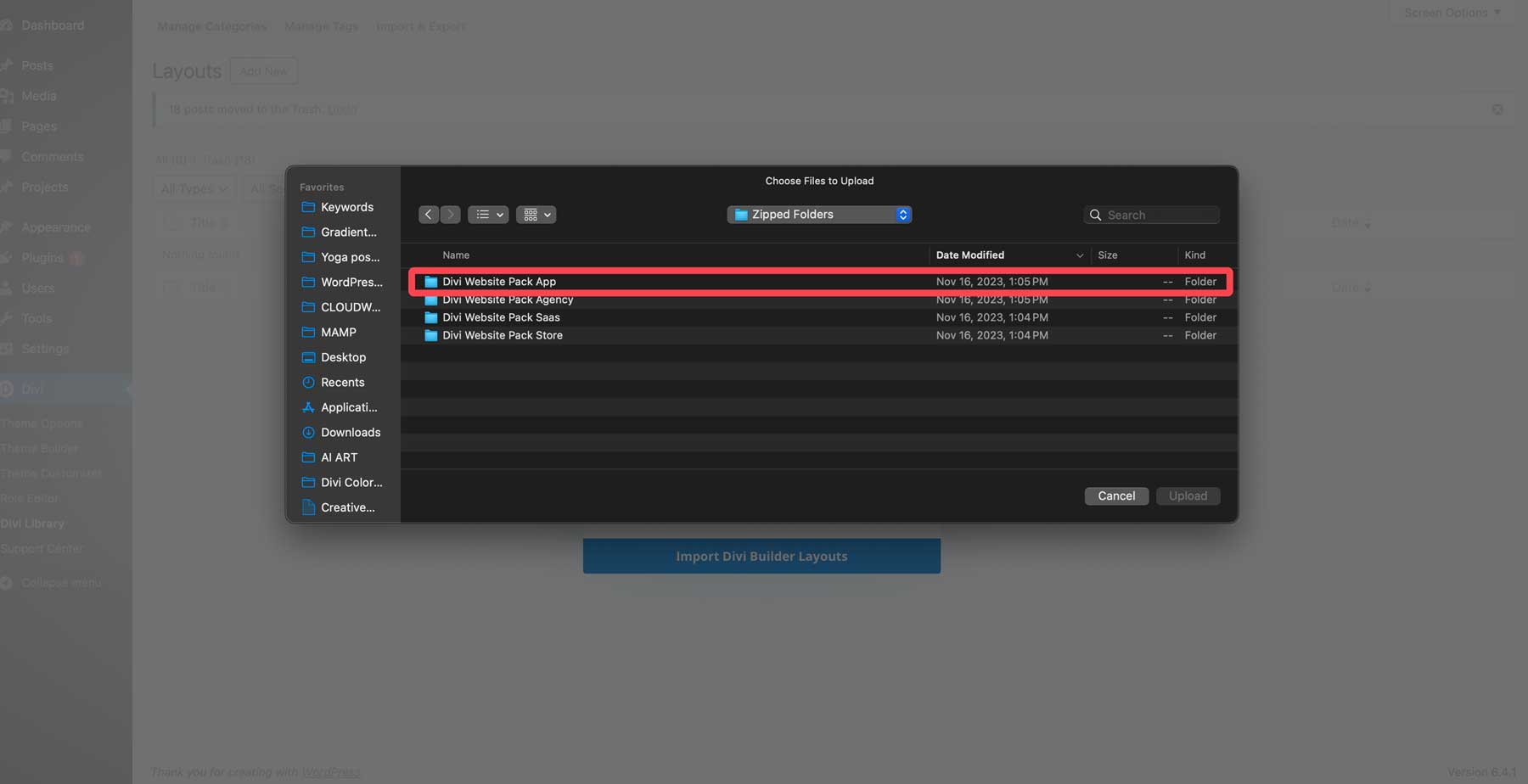The width and height of the screenshot is (1528, 784).
Task: Open Plugins in WordPress menu
Action: (x=42, y=258)
